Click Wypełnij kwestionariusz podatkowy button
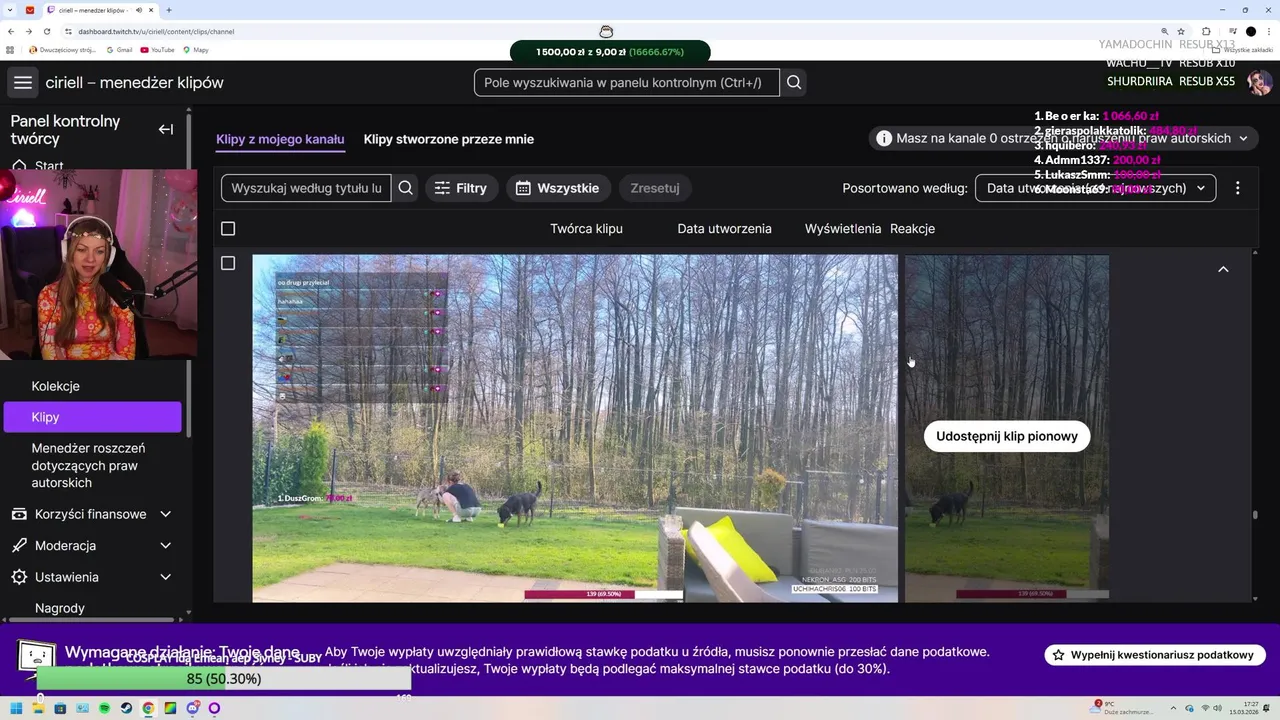This screenshot has height=720, width=1280. click(x=1155, y=655)
